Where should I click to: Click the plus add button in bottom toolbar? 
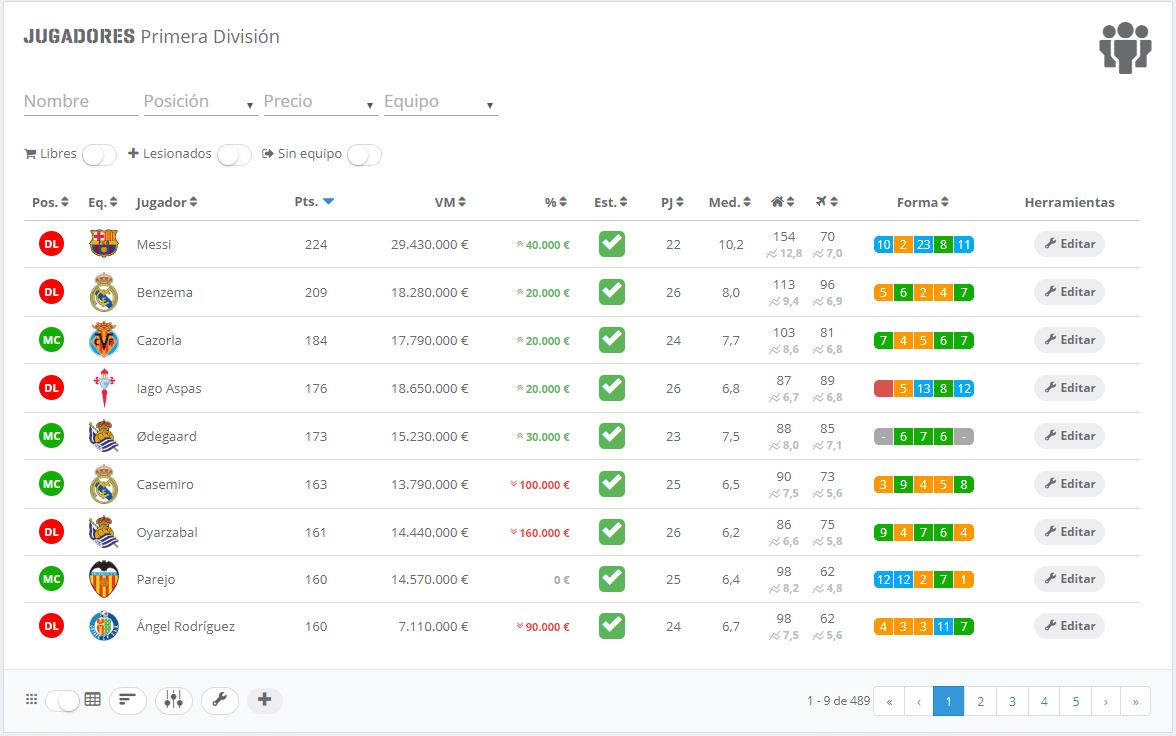pyautogui.click(x=264, y=700)
